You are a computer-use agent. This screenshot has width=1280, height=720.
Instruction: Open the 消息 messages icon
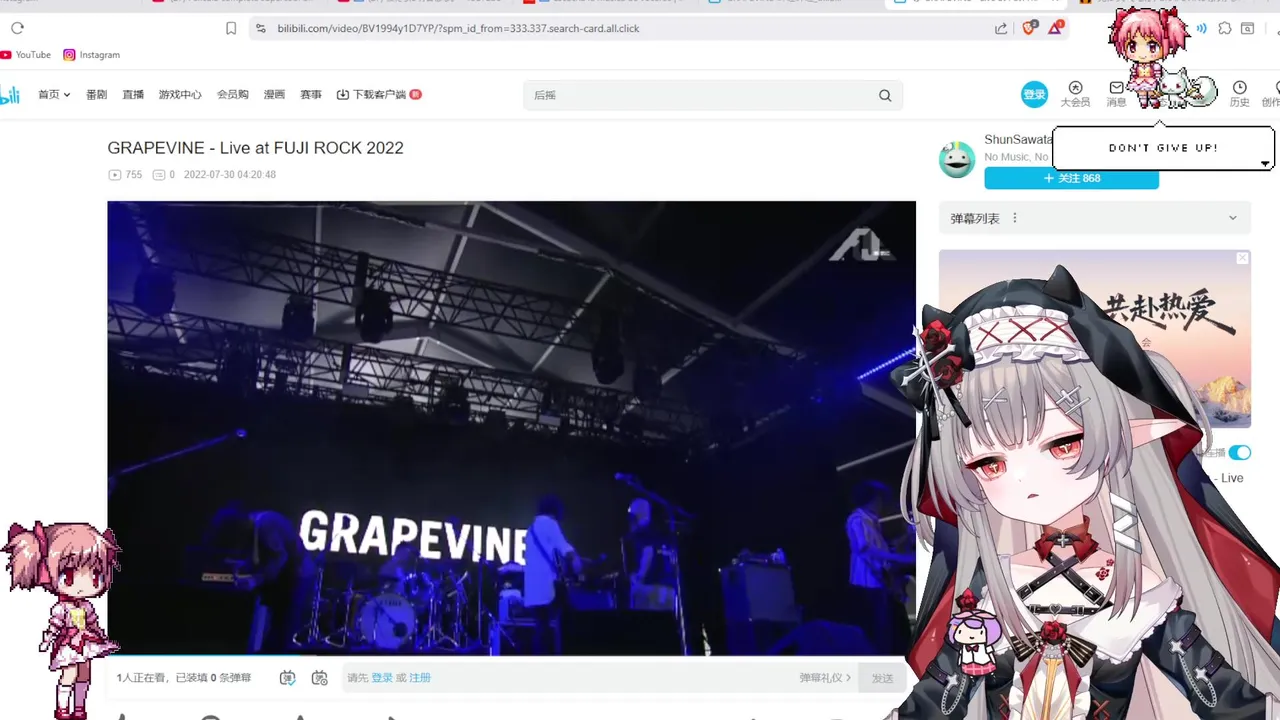pos(1116,94)
